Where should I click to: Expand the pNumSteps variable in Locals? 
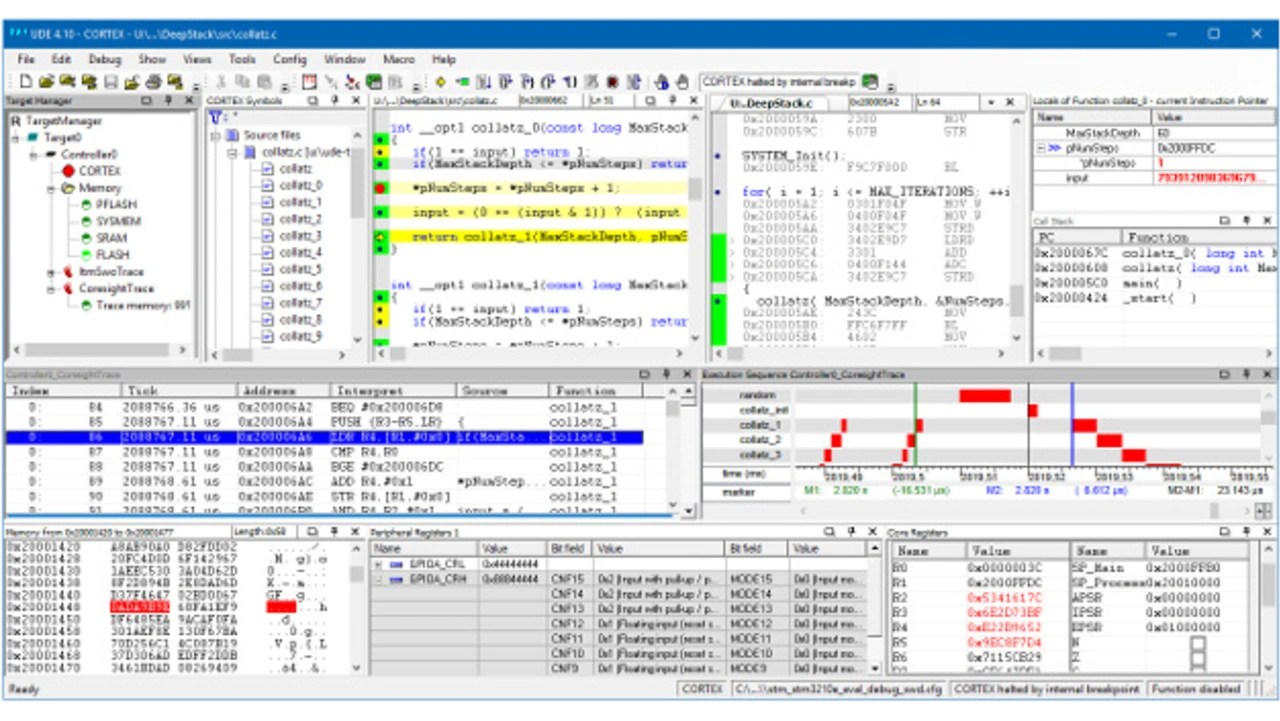(1042, 148)
